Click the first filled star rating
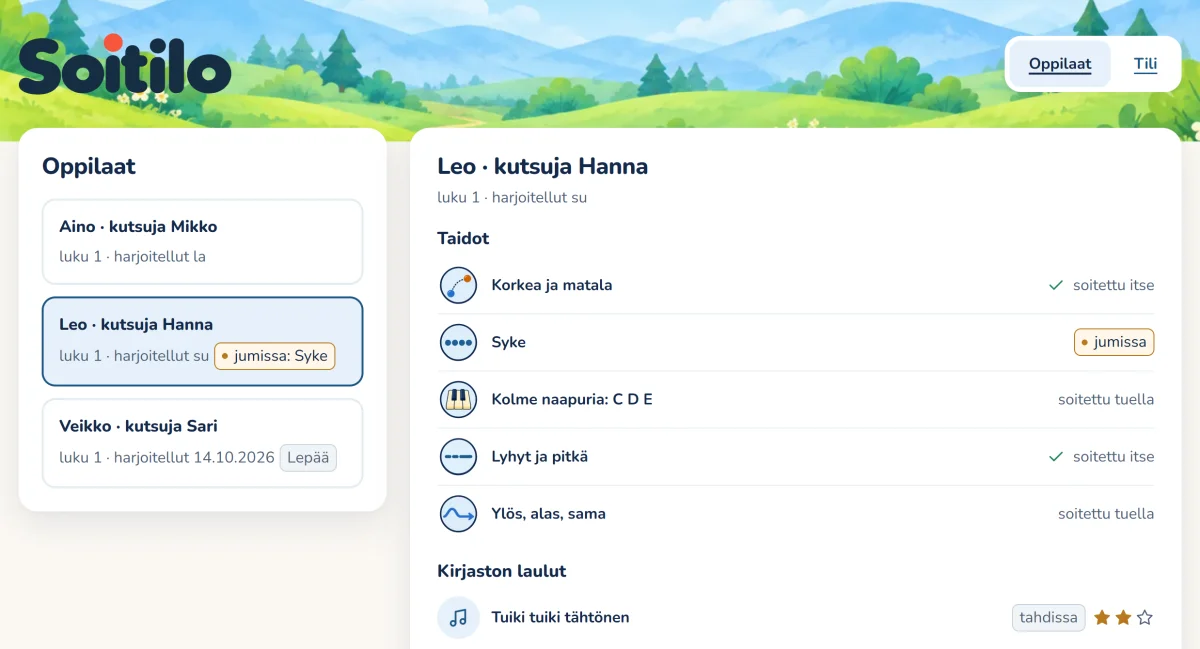This screenshot has height=649, width=1200. [x=1102, y=617]
